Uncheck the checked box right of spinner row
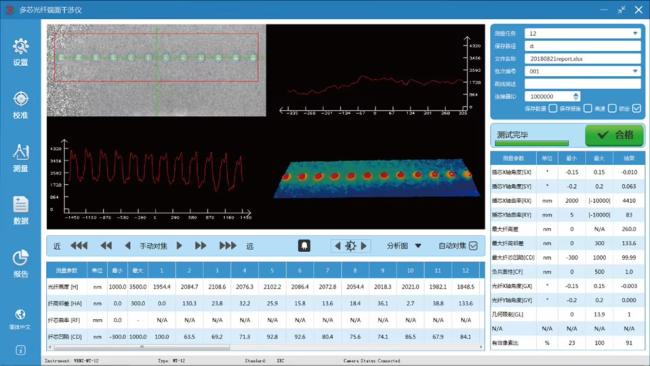650x366 pixels. tap(637, 109)
